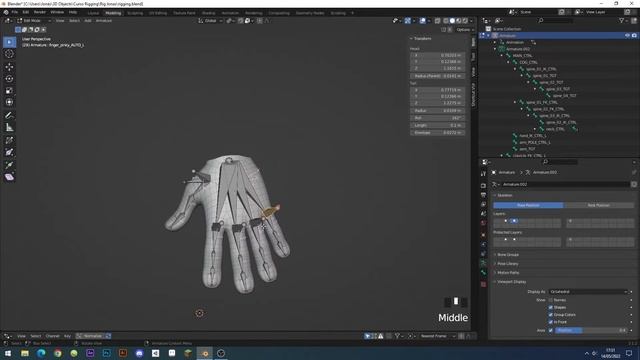This screenshot has height=360, width=640.
Task: Select the Roll tool
Action: click(x=9, y=140)
